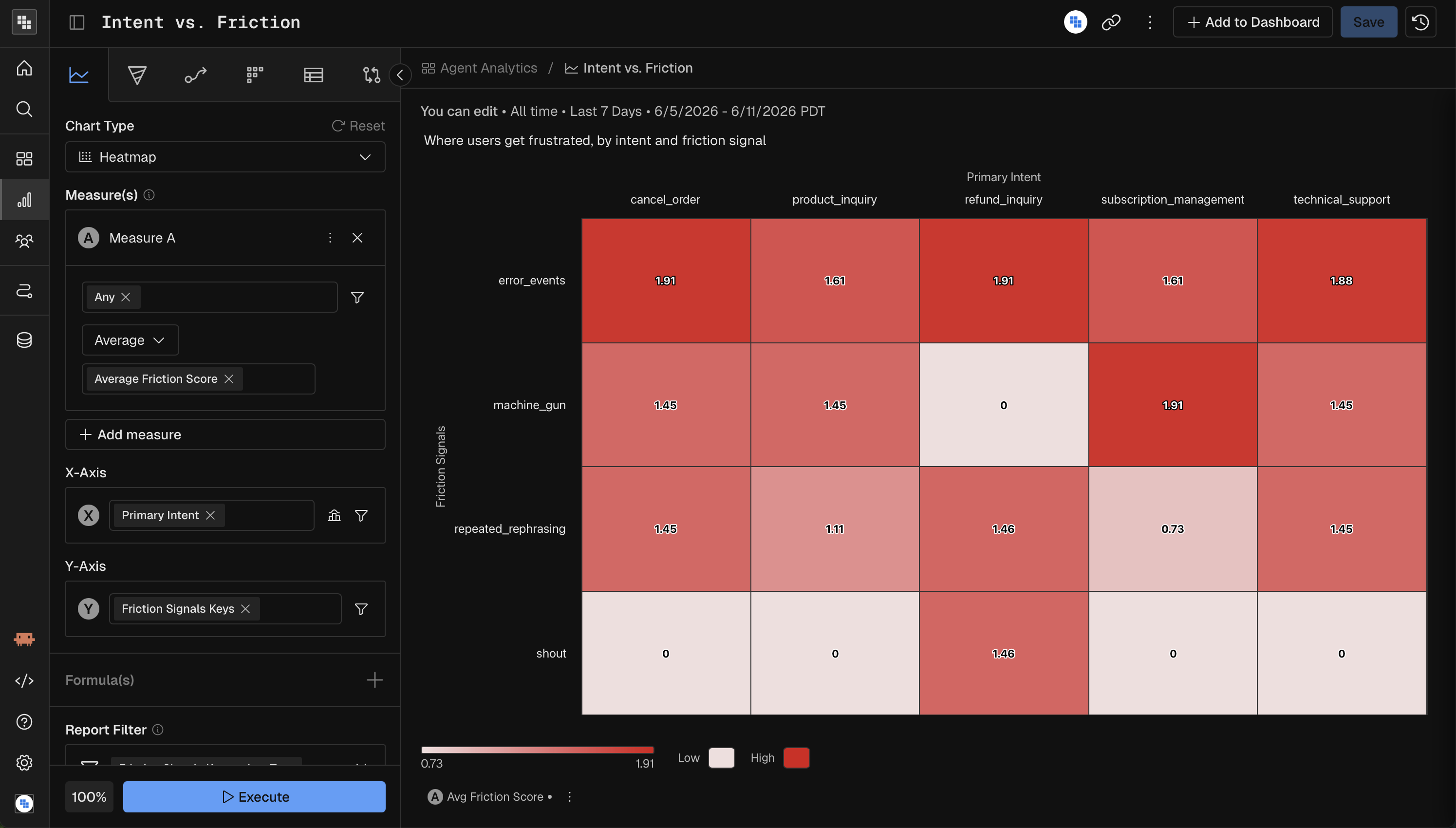This screenshot has height=828, width=1456.
Task: Open the version history icon
Action: coord(1421,22)
